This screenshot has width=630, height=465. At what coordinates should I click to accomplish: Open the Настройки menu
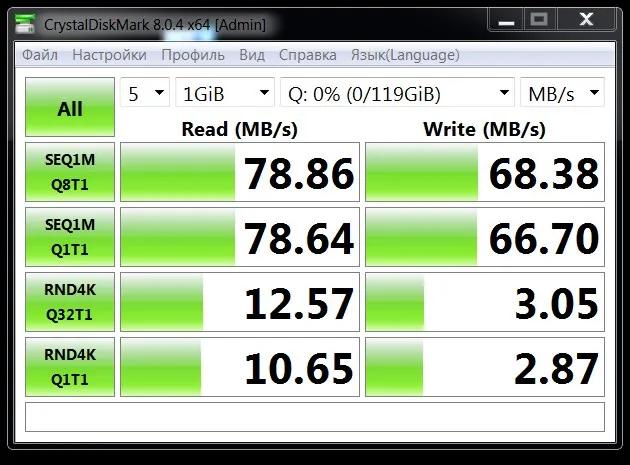(x=109, y=55)
